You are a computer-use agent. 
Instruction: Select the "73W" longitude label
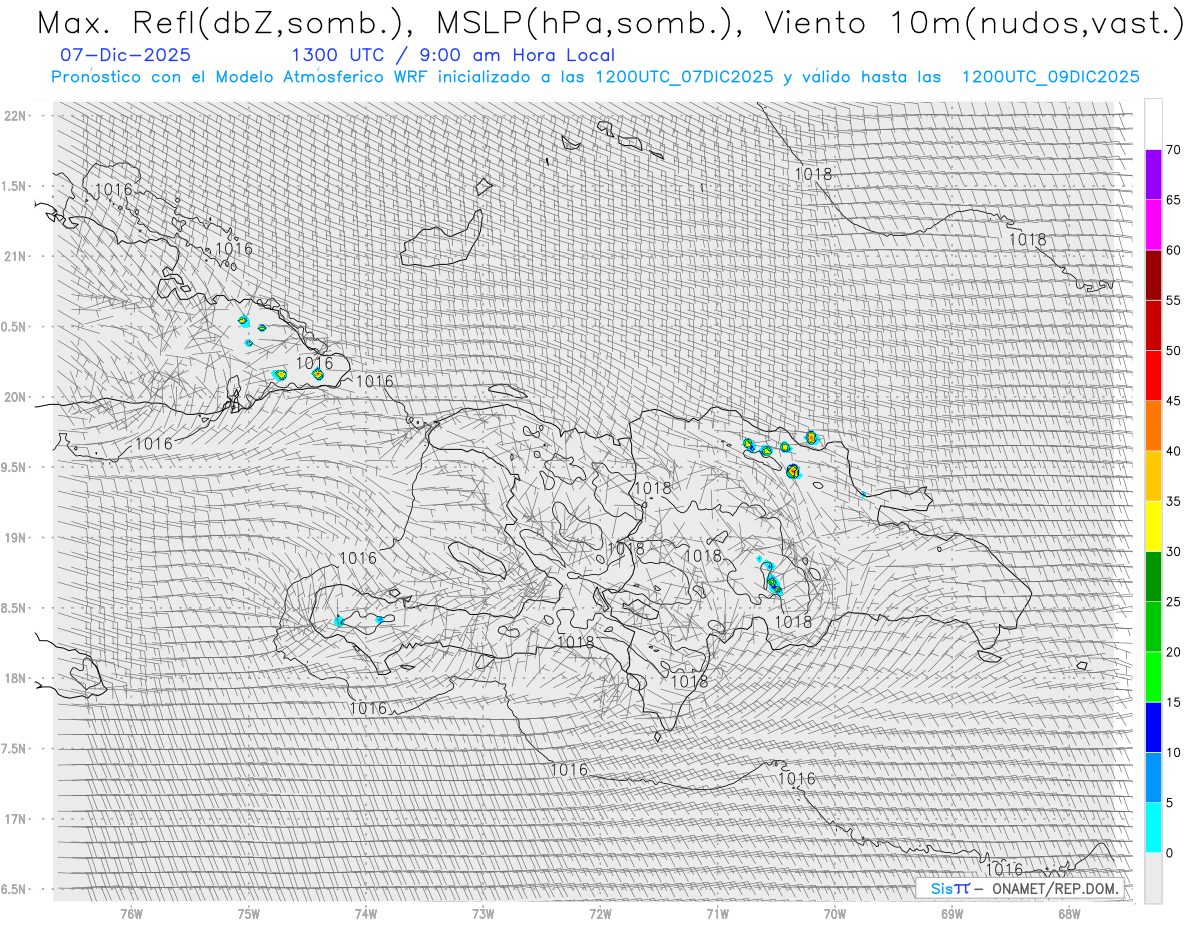coord(483,912)
